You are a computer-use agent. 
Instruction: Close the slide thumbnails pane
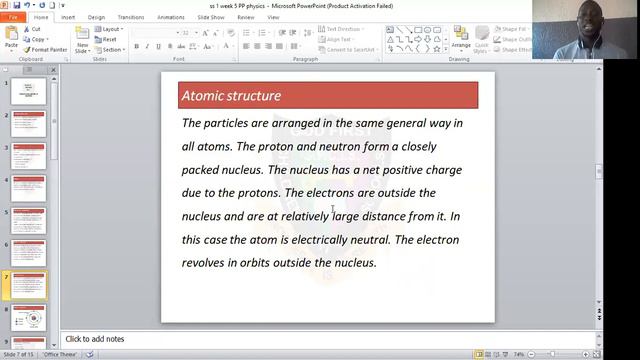pyautogui.click(x=53, y=70)
